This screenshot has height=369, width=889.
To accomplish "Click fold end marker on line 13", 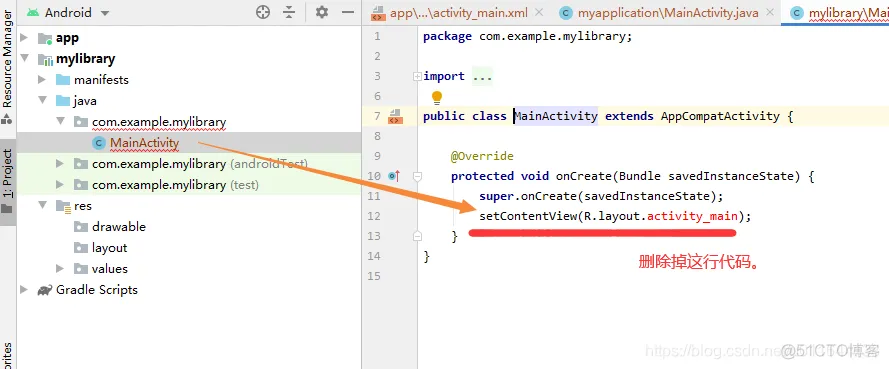I will [417, 236].
